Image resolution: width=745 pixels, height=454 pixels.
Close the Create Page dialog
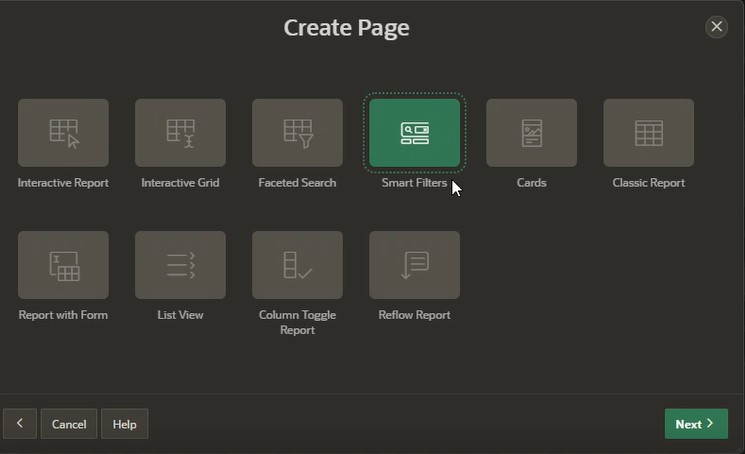[x=716, y=27]
